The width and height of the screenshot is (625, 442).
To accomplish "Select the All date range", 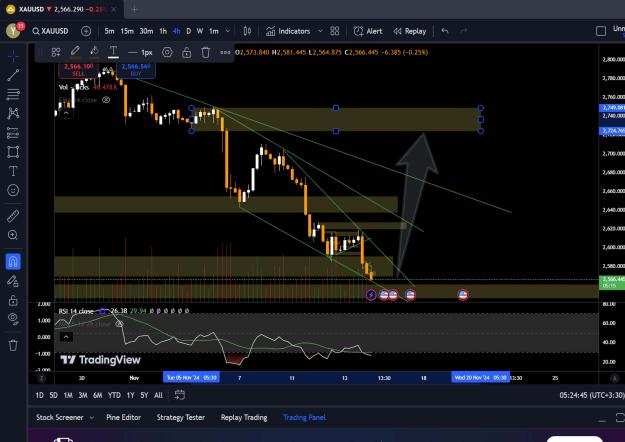I will pyautogui.click(x=158, y=395).
